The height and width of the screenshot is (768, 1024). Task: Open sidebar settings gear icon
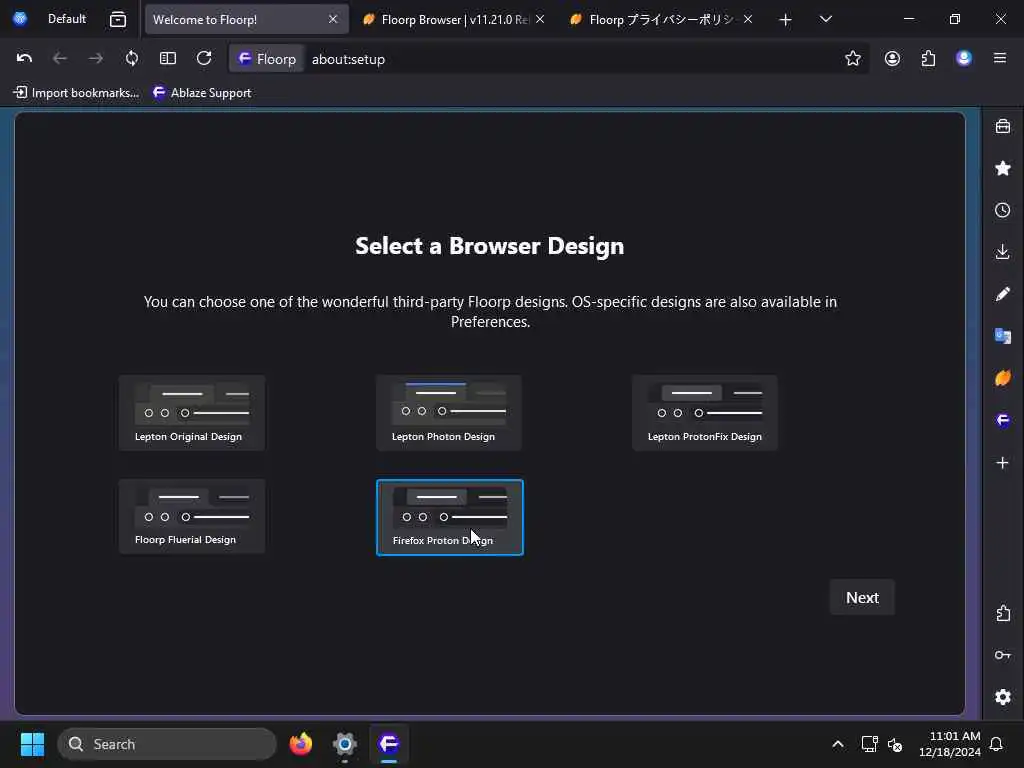pos(1003,697)
